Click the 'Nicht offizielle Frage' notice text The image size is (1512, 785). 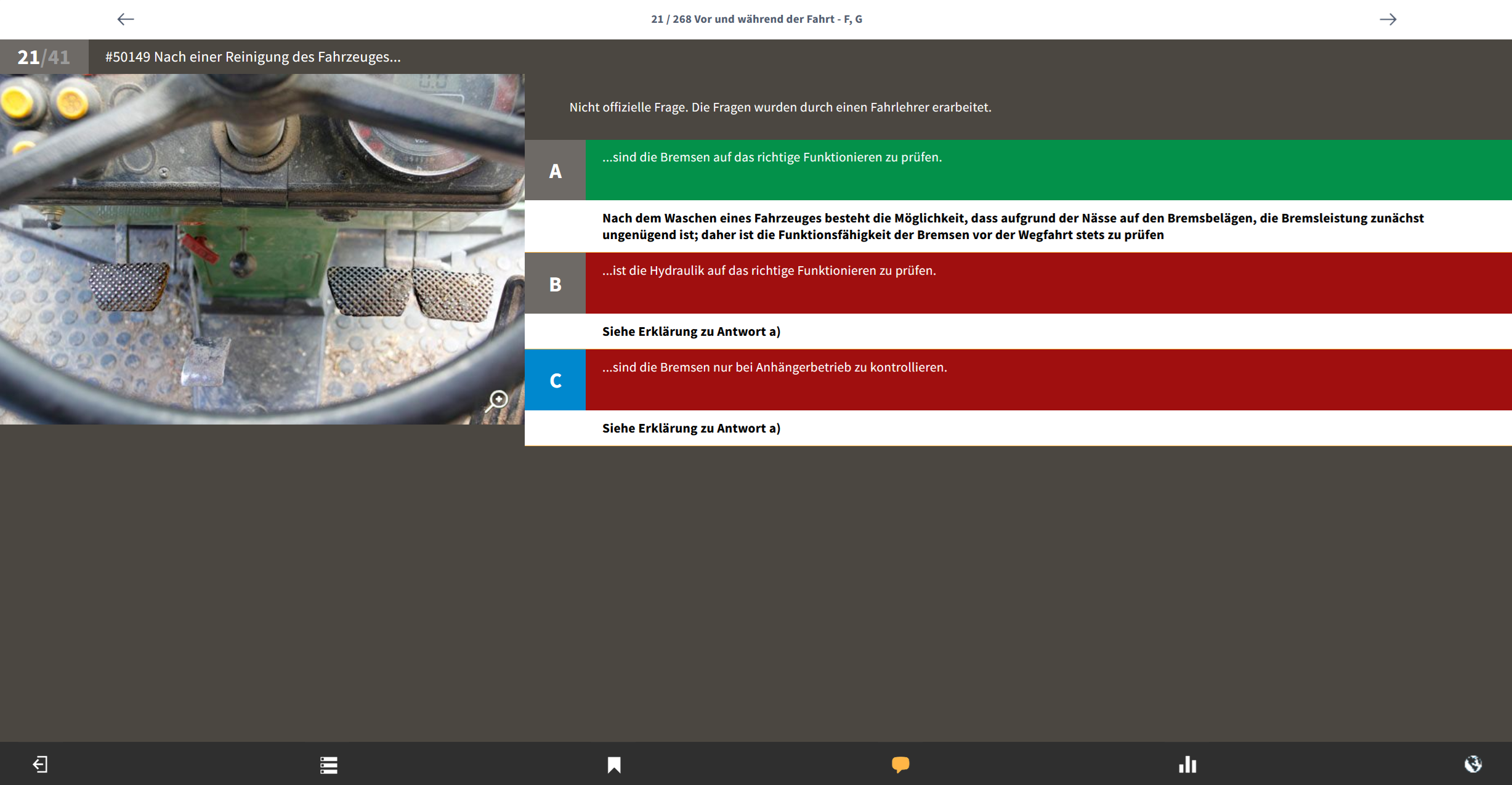(x=780, y=107)
